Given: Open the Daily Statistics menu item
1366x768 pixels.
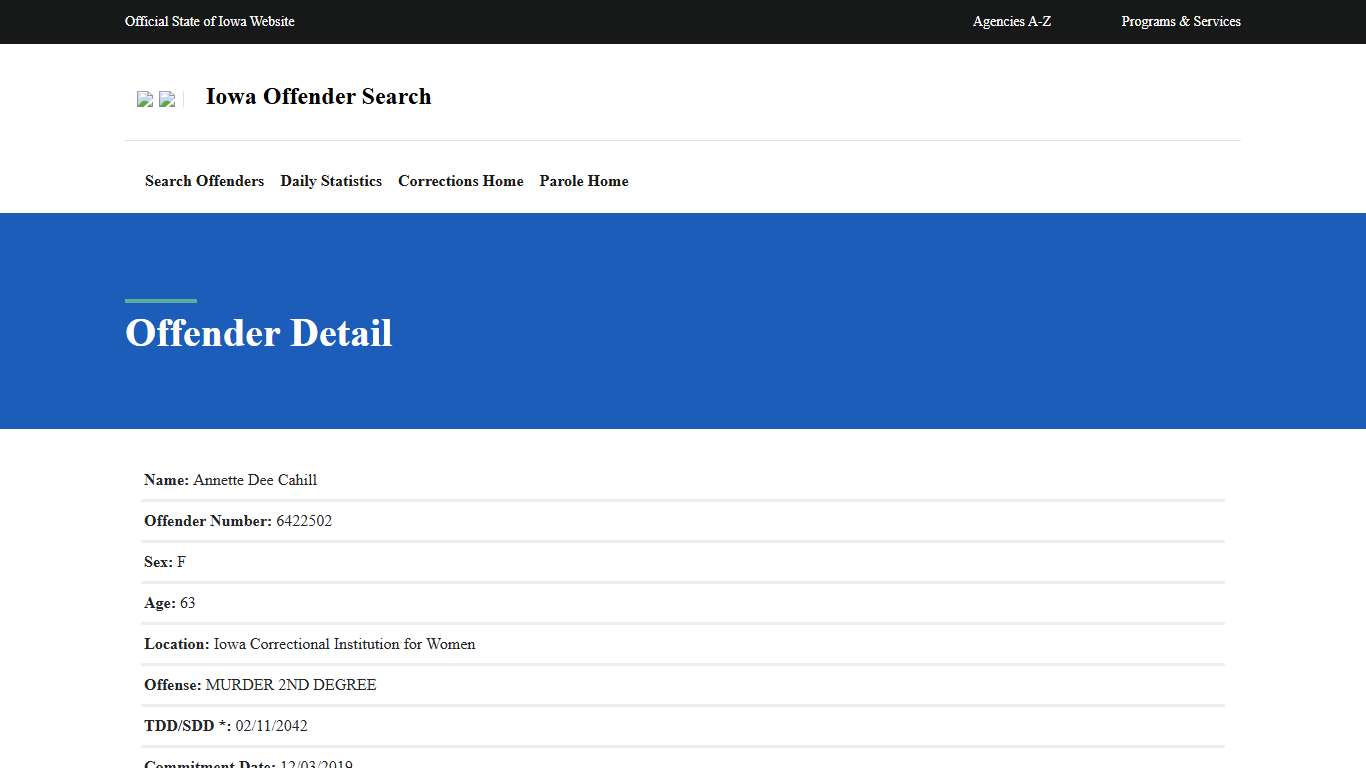Looking at the screenshot, I should (x=331, y=181).
